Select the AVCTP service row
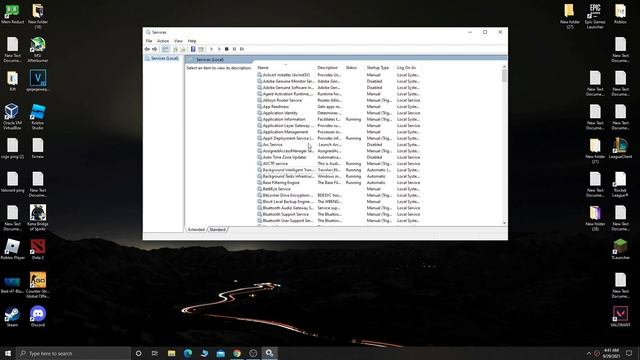 [x=339, y=163]
